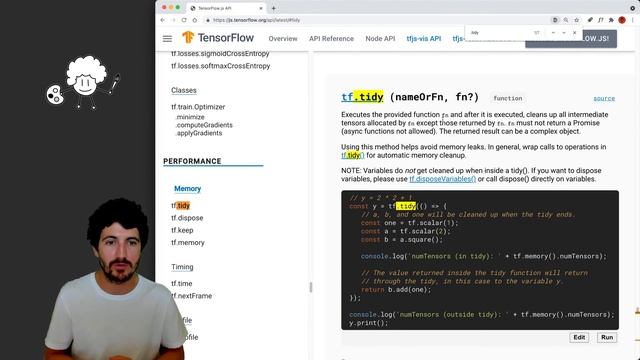Click the TensorFlow logo
640x360 pixels.
click(x=218, y=38)
